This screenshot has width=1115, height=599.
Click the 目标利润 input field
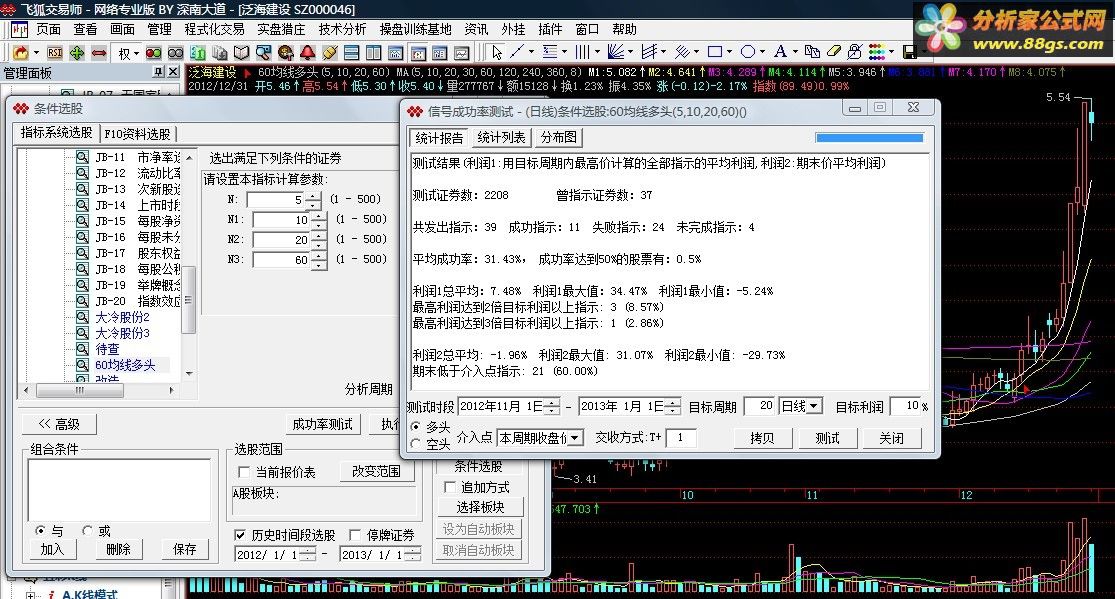pyautogui.click(x=905, y=405)
